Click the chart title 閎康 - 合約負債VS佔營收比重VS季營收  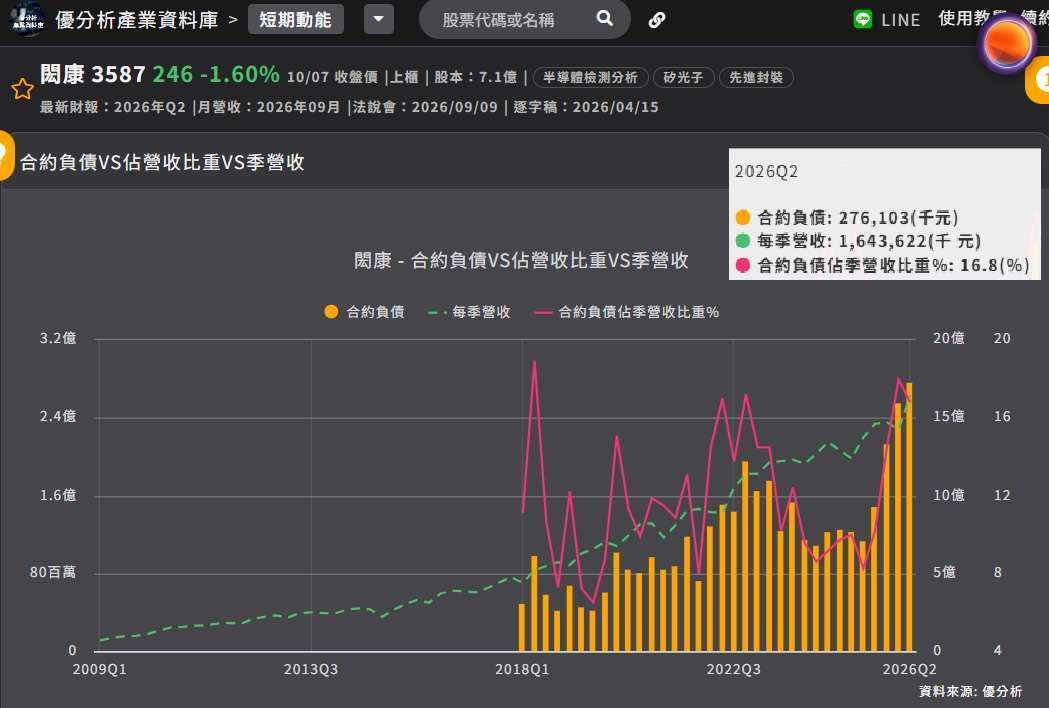521,260
